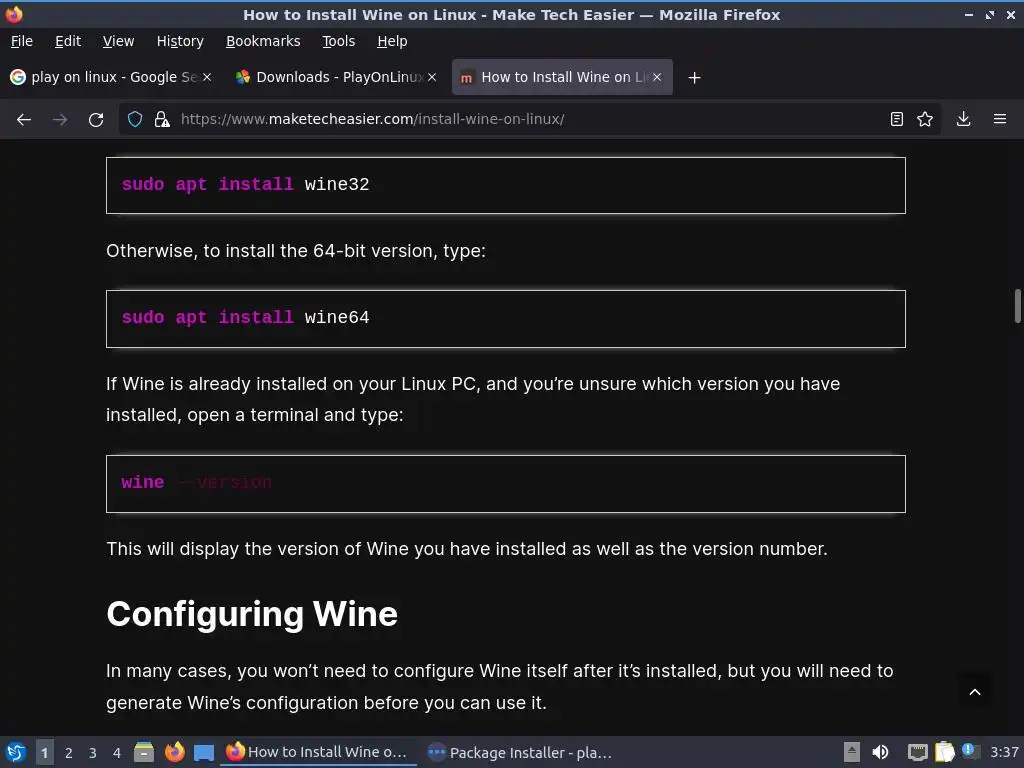Launch Firefox from the quick launch
The image size is (1024, 768).
tap(174, 752)
